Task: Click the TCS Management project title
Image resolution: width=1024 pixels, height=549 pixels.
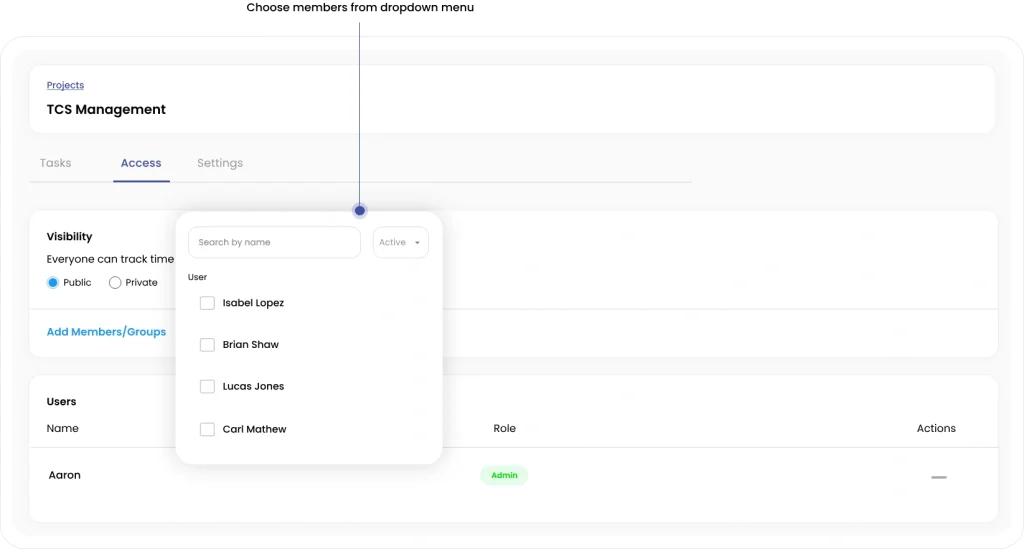Action: click(106, 110)
